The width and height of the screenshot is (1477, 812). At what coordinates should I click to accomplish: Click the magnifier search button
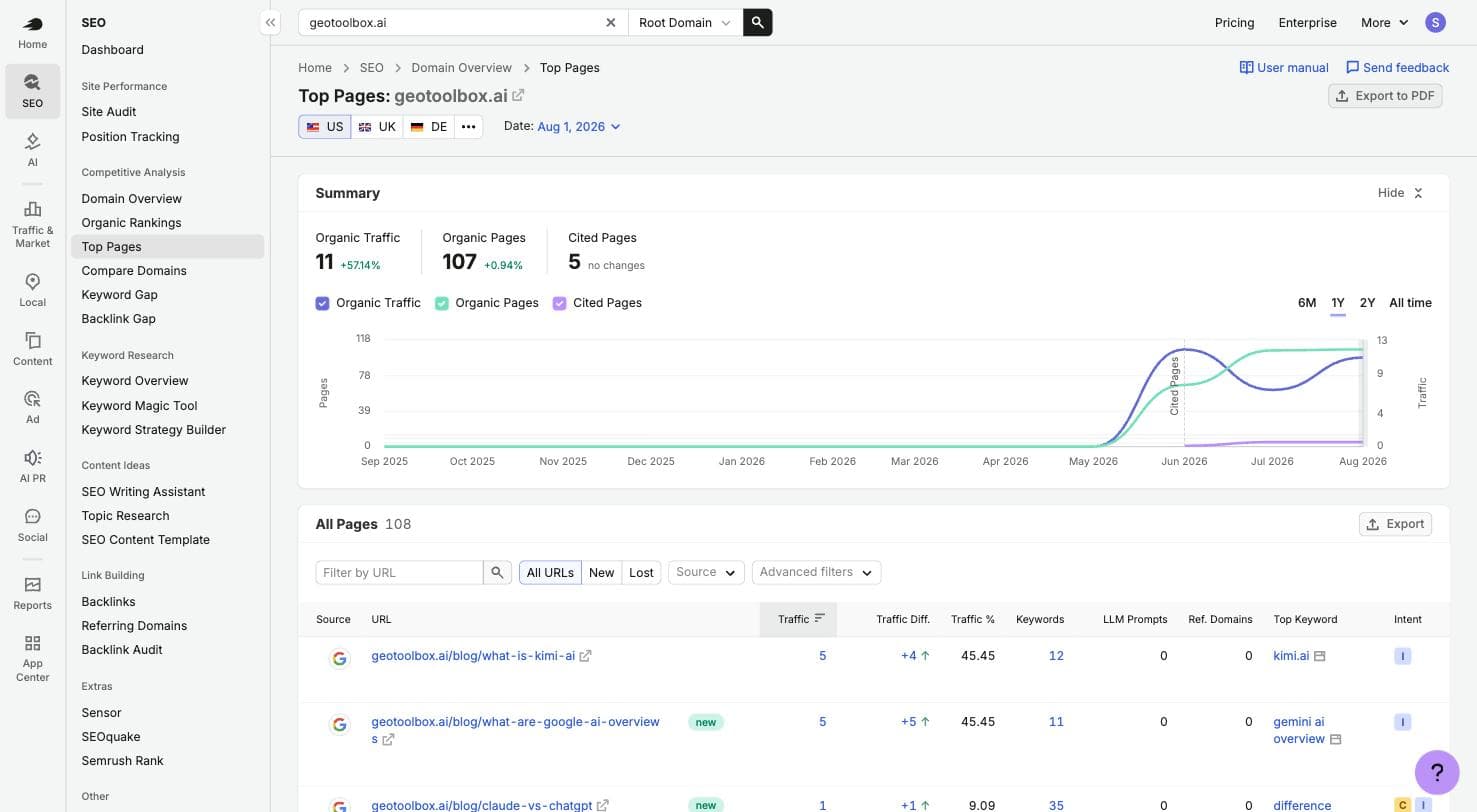pos(757,22)
